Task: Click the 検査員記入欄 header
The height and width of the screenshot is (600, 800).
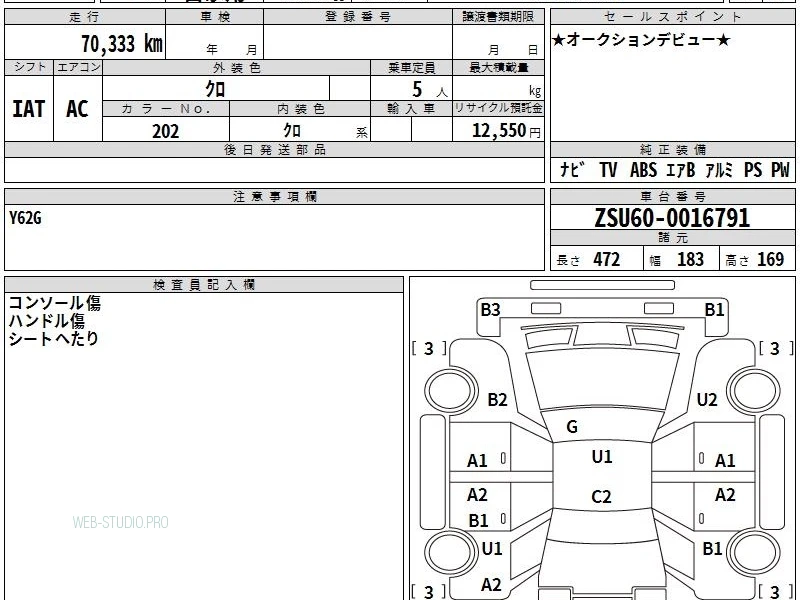Action: point(204,285)
